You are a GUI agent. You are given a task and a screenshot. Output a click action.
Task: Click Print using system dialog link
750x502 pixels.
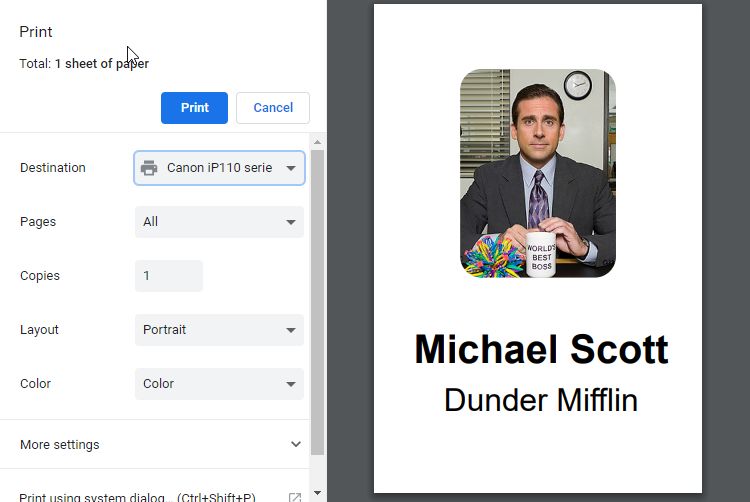(137, 497)
